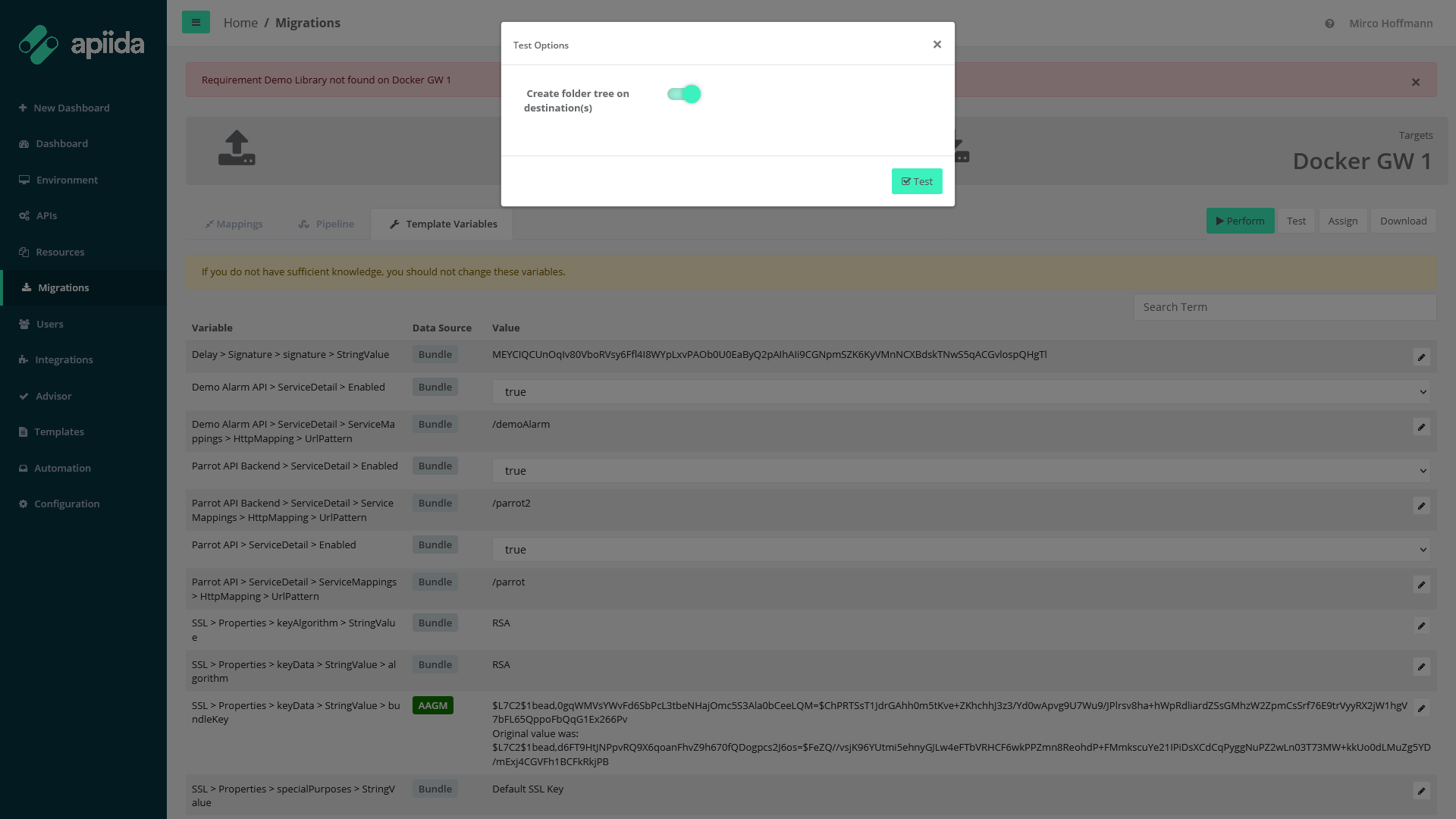The width and height of the screenshot is (1456, 819).
Task: Edit the SSL keyAlgorithm RSA value
Action: pos(1421,626)
